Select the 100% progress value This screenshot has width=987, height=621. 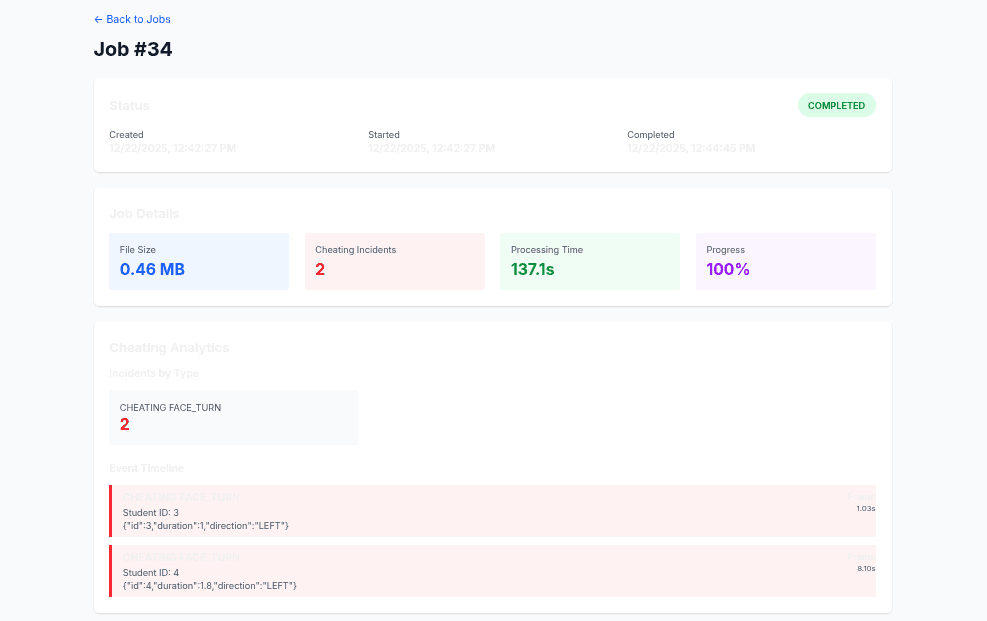click(728, 269)
